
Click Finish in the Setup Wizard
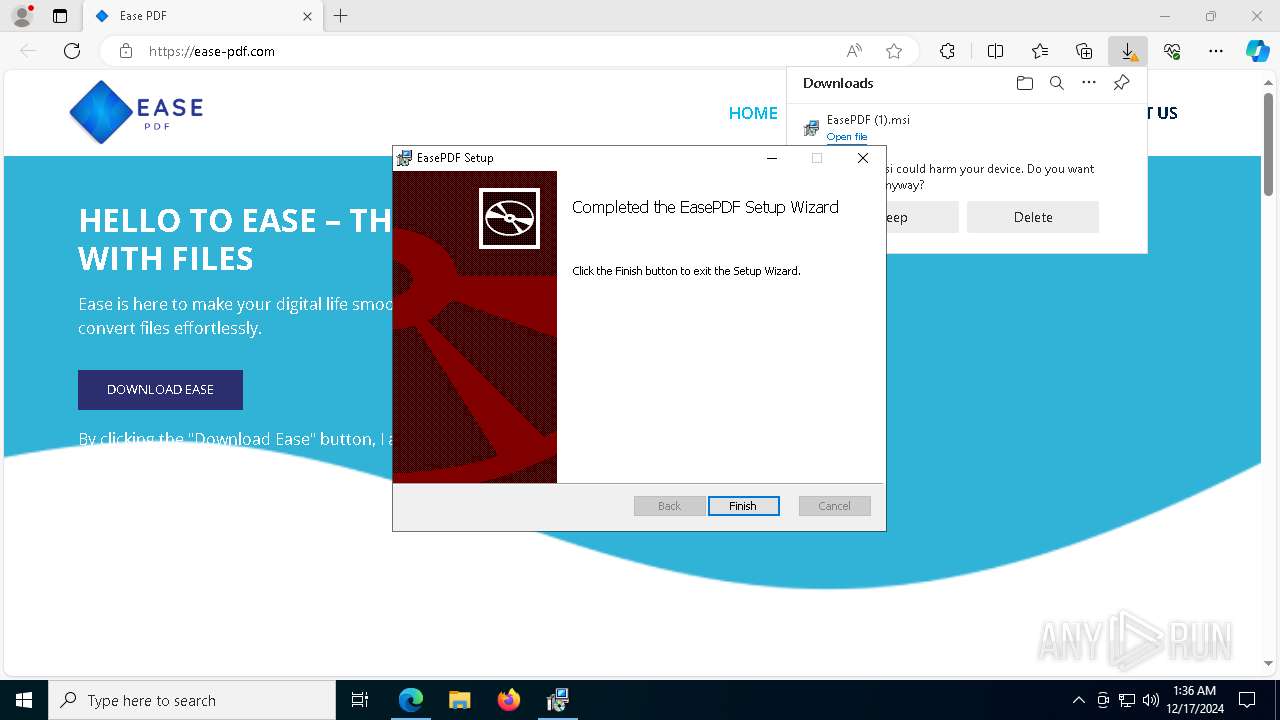(743, 506)
